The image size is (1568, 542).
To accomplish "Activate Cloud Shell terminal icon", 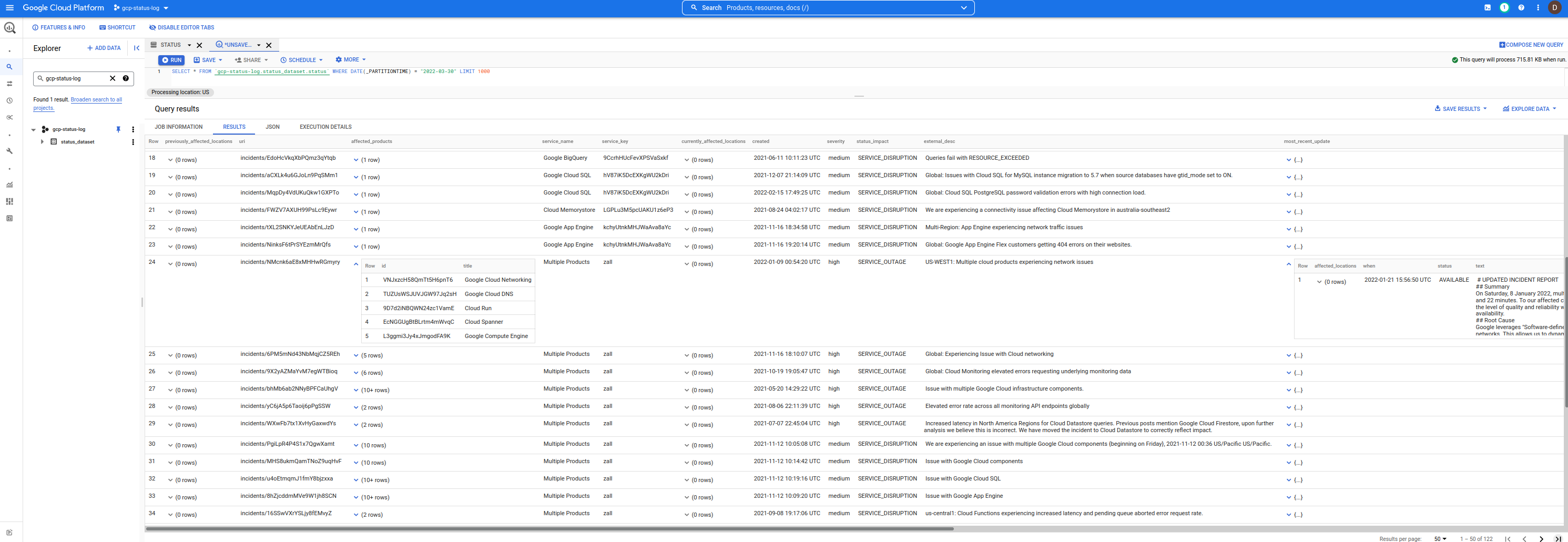I will click(1487, 8).
